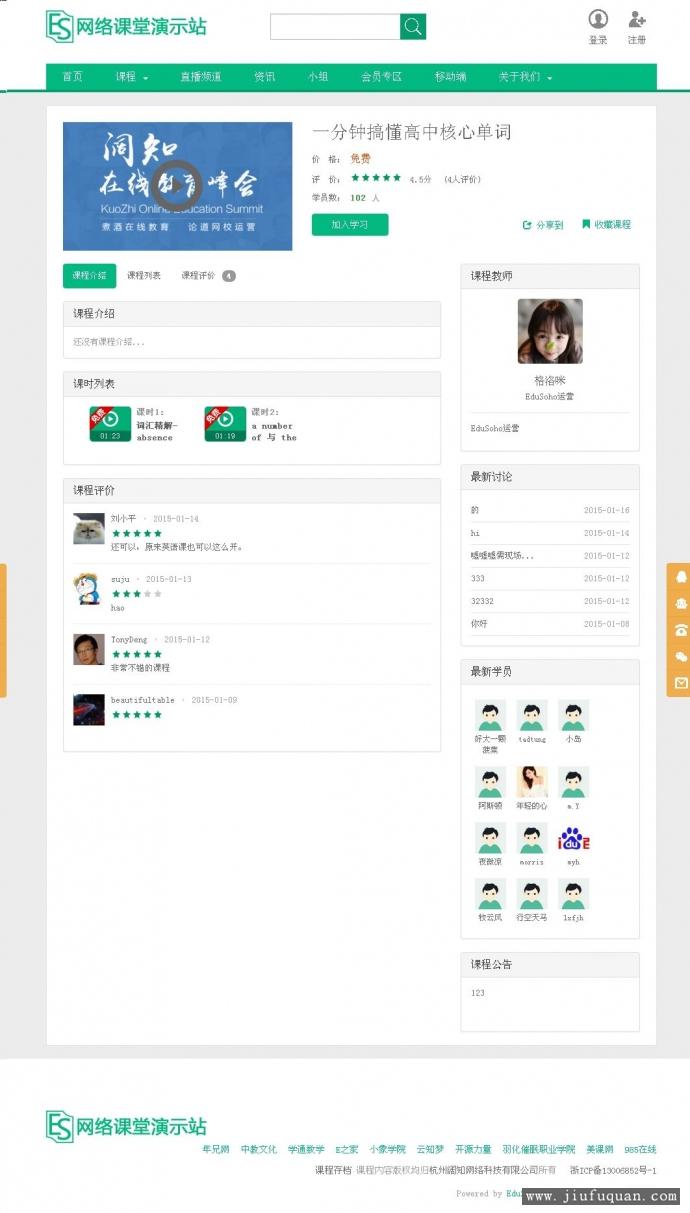Open footer link 中教文化

259,1150
